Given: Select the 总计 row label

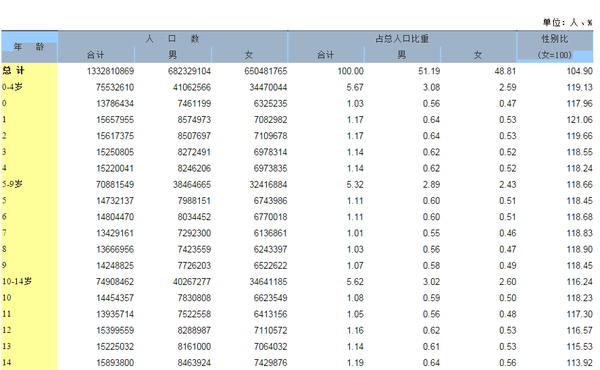Looking at the screenshot, I should pyautogui.click(x=13, y=70).
